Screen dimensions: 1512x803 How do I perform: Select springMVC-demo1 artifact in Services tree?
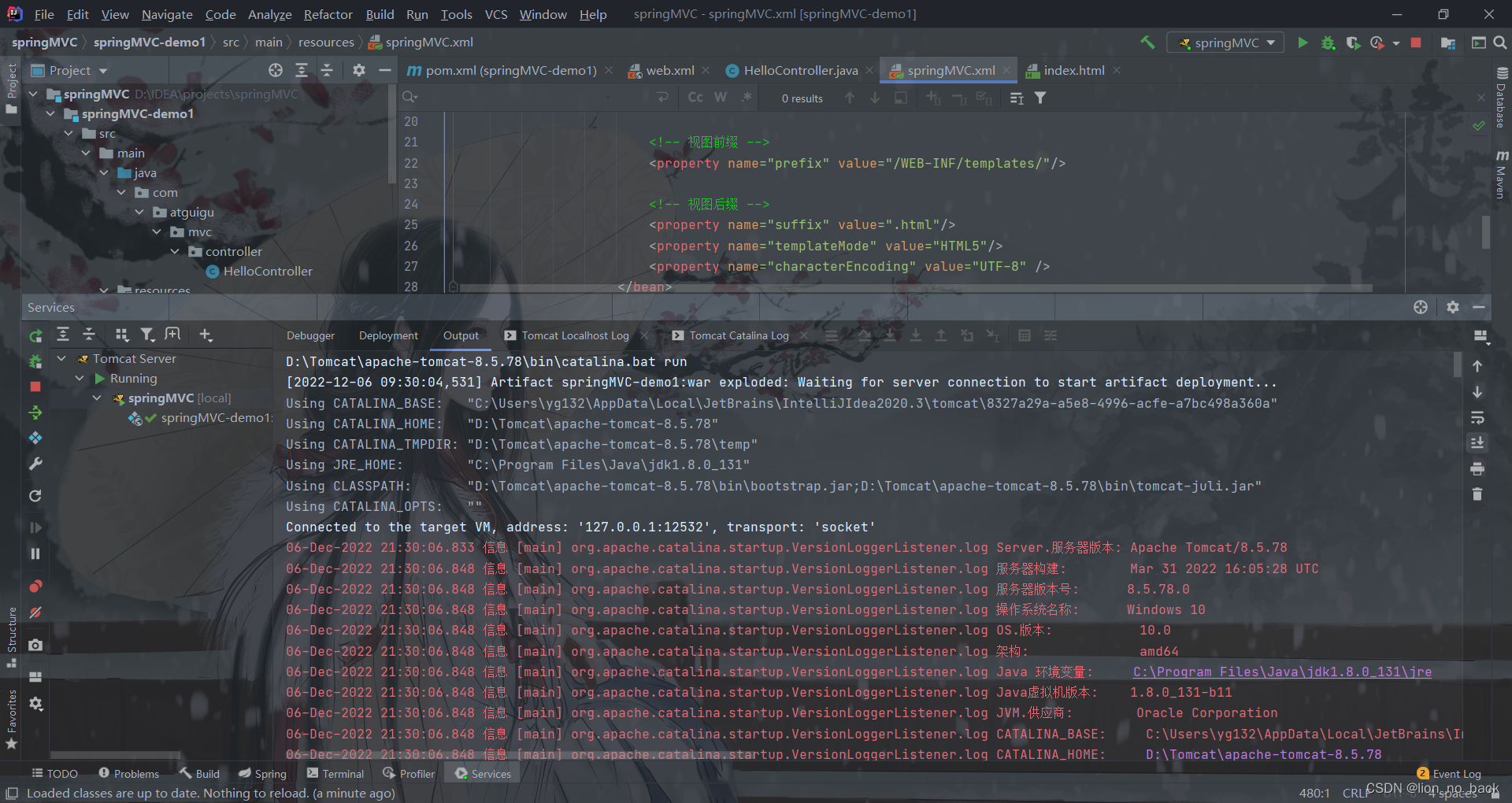[x=216, y=418]
